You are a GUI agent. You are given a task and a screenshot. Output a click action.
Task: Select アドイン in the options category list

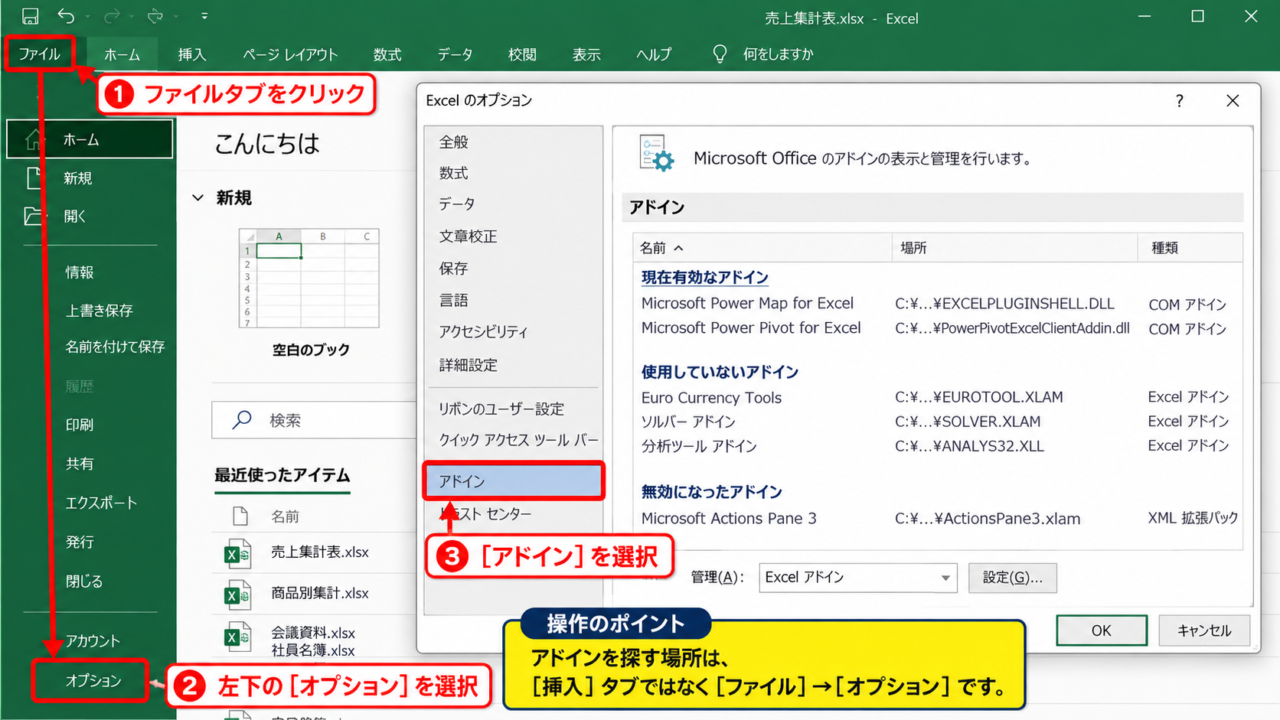pos(514,481)
